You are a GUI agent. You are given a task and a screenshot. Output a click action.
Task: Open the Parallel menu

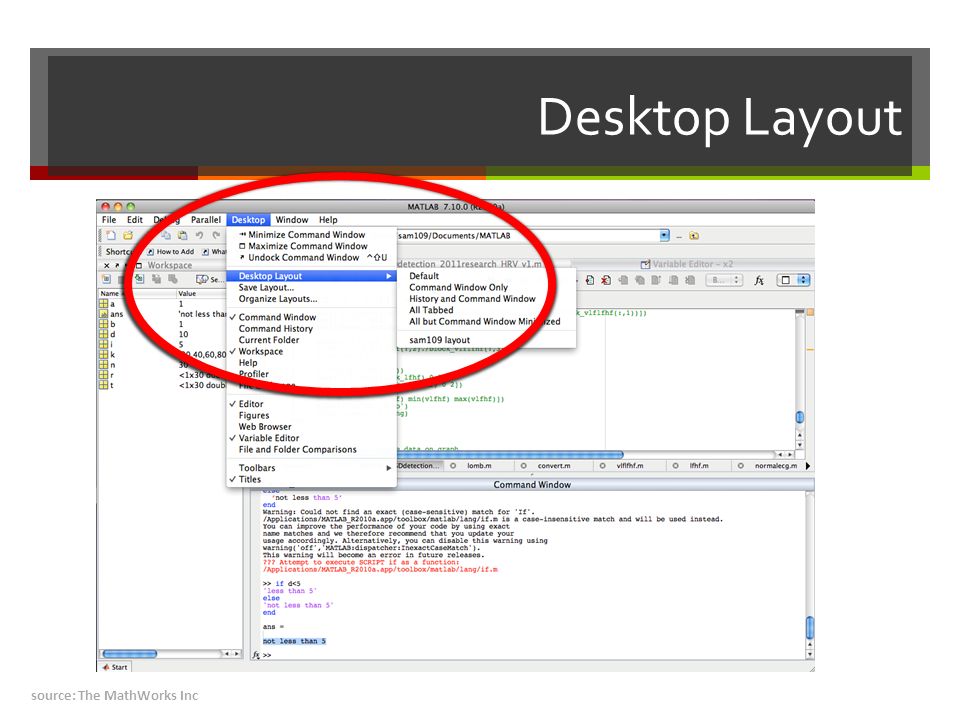pyautogui.click(x=206, y=220)
